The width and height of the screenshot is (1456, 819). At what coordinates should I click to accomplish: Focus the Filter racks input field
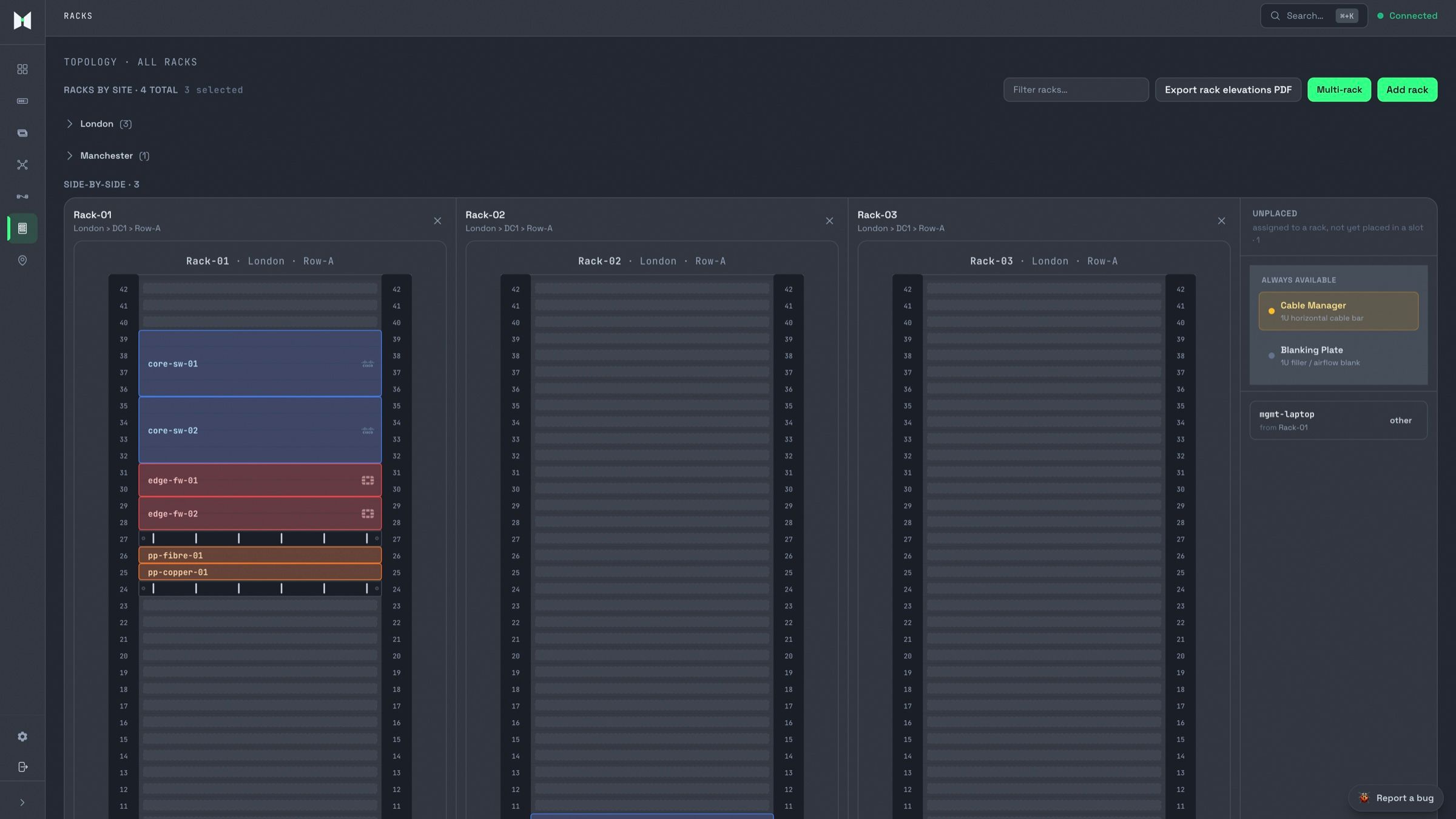[x=1076, y=90]
